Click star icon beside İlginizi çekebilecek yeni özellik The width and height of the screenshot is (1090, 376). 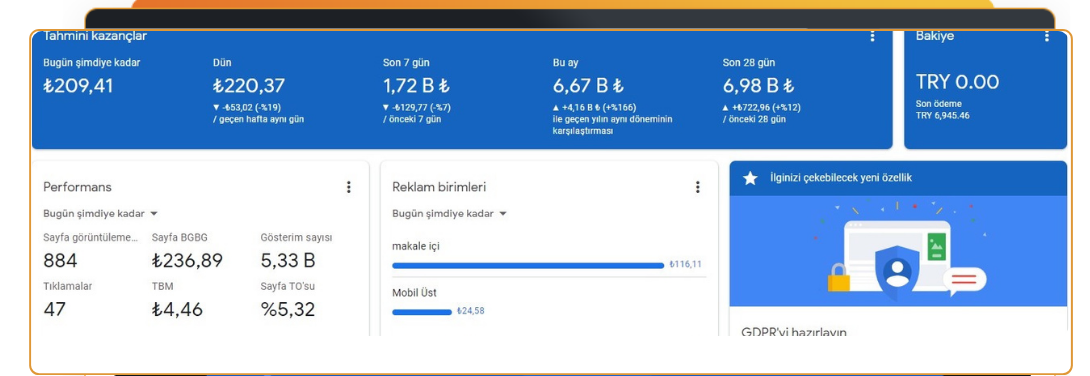click(x=750, y=179)
